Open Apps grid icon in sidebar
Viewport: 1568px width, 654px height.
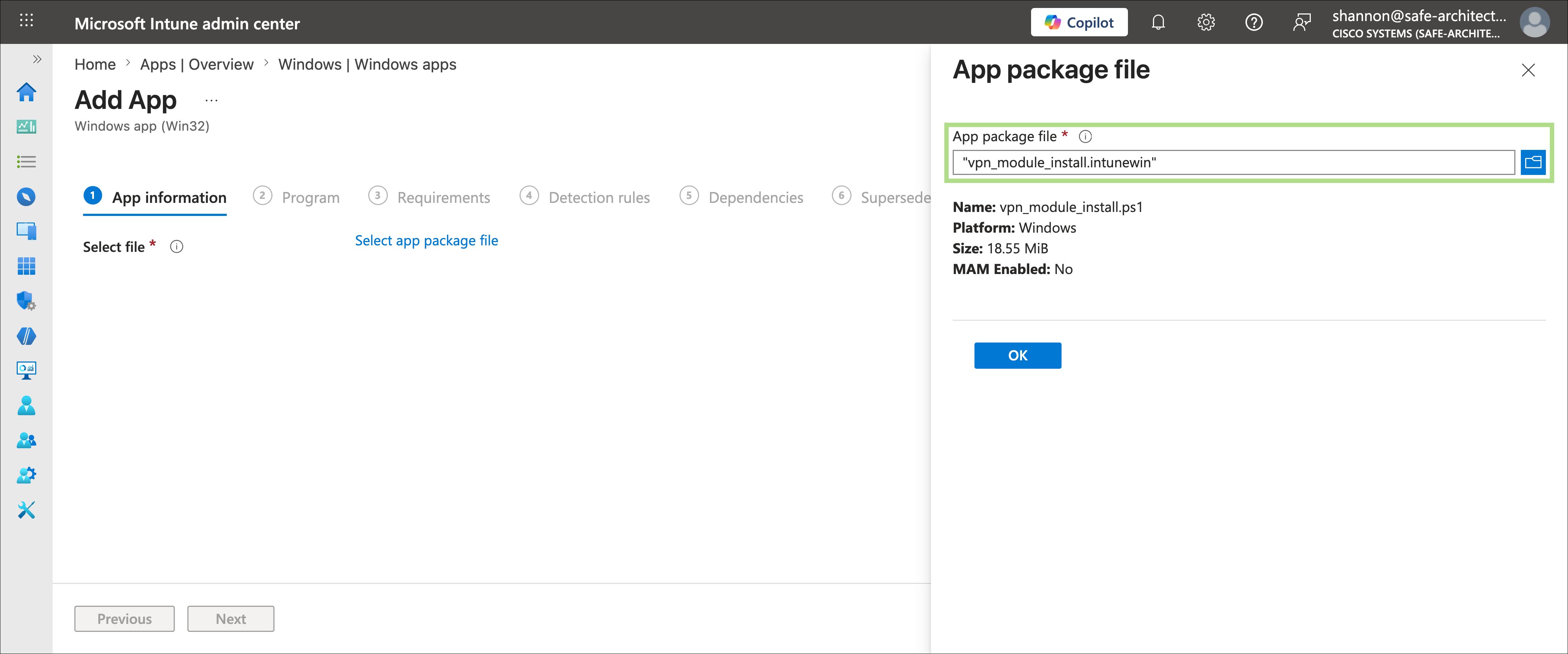[x=26, y=266]
